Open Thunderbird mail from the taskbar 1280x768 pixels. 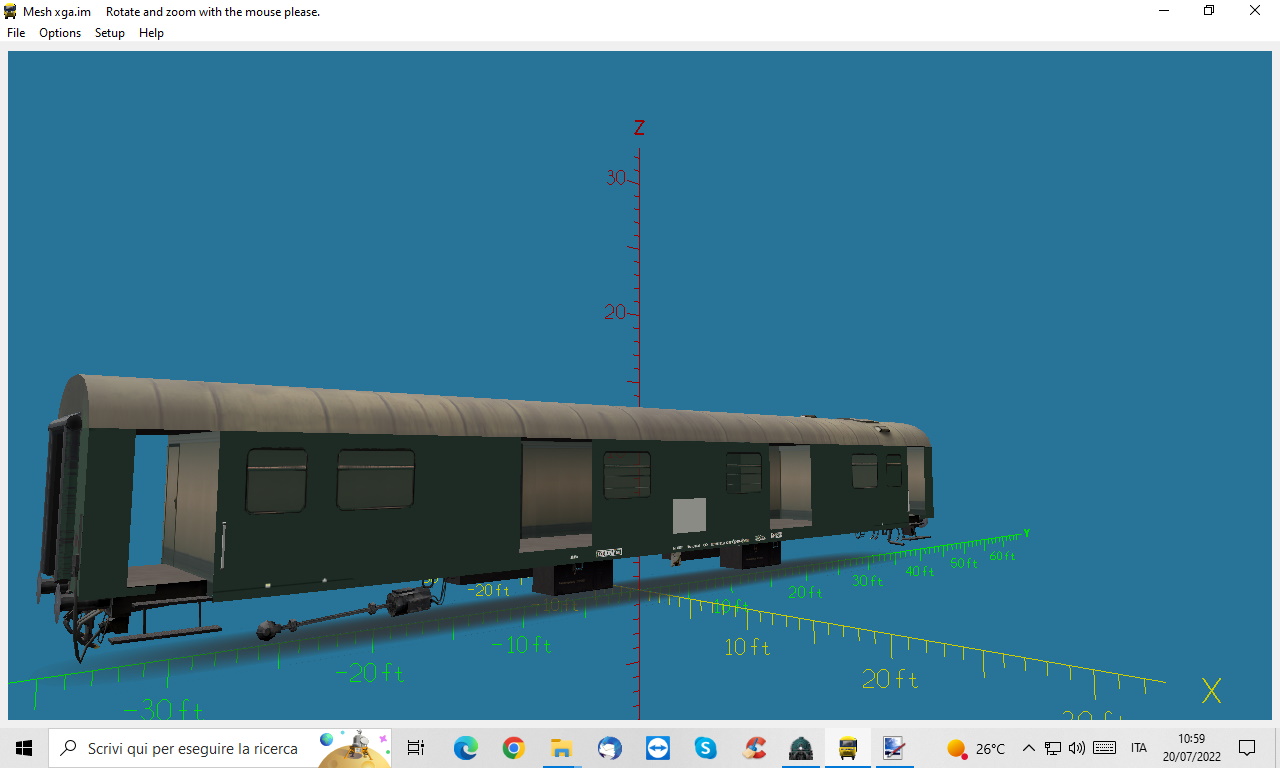click(x=610, y=748)
